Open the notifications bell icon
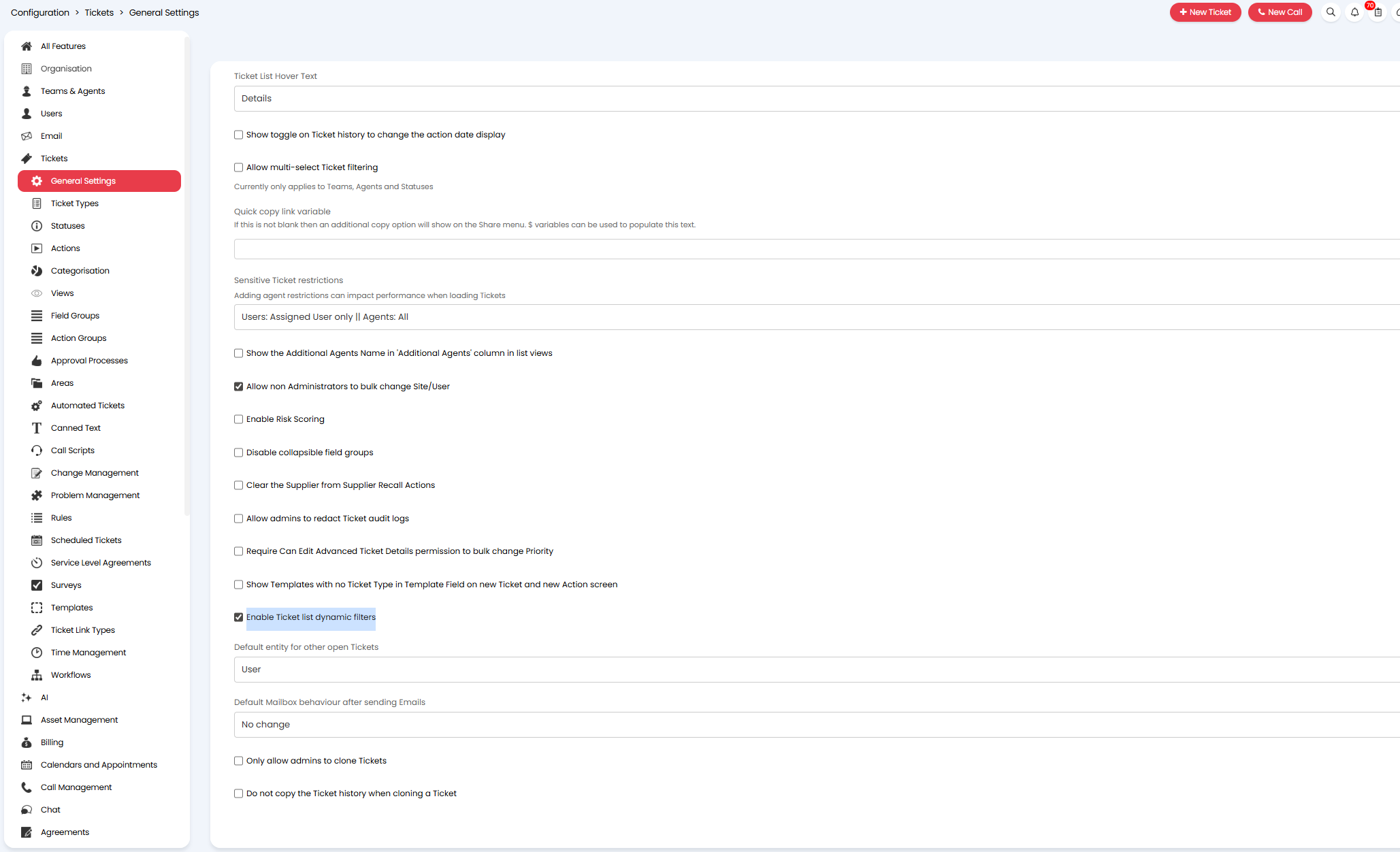The image size is (1400, 852). pyautogui.click(x=1354, y=12)
